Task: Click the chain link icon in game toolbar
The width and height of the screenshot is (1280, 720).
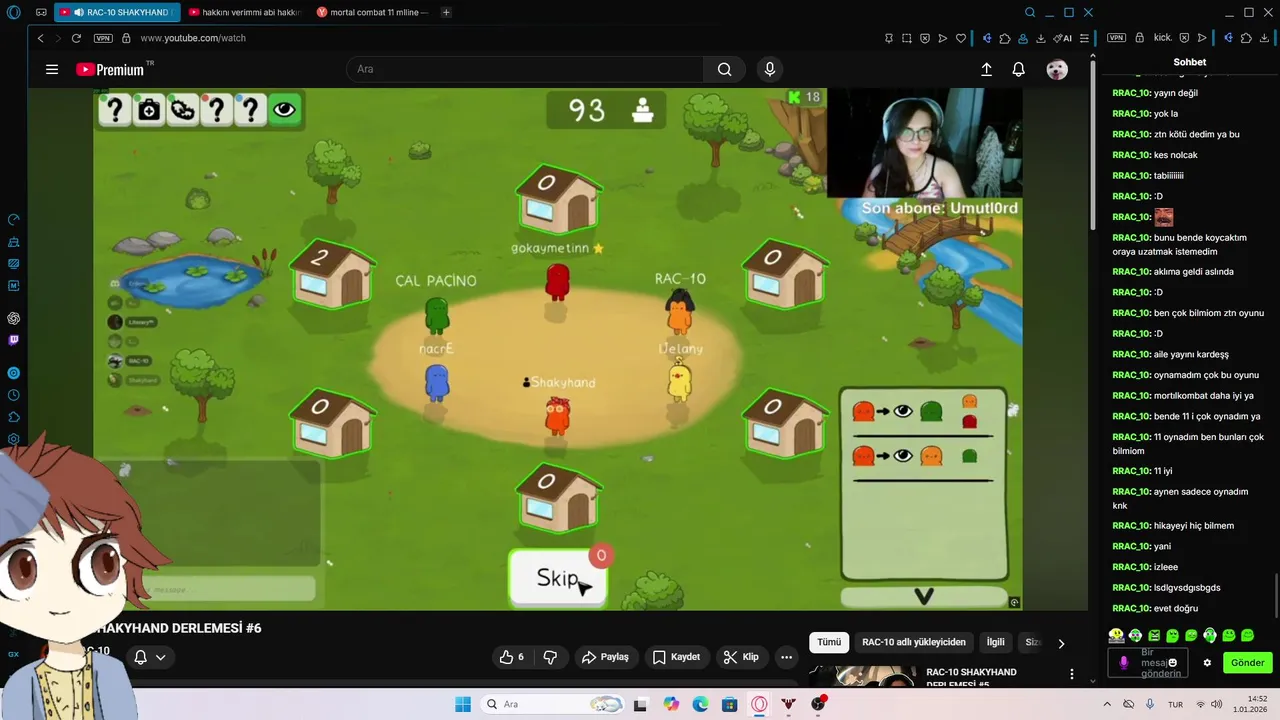Action: [x=183, y=110]
